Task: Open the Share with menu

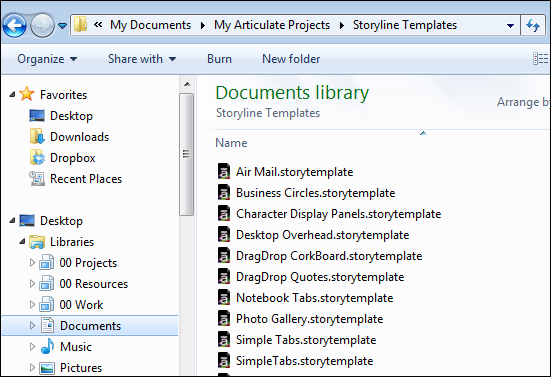Action: (x=142, y=59)
